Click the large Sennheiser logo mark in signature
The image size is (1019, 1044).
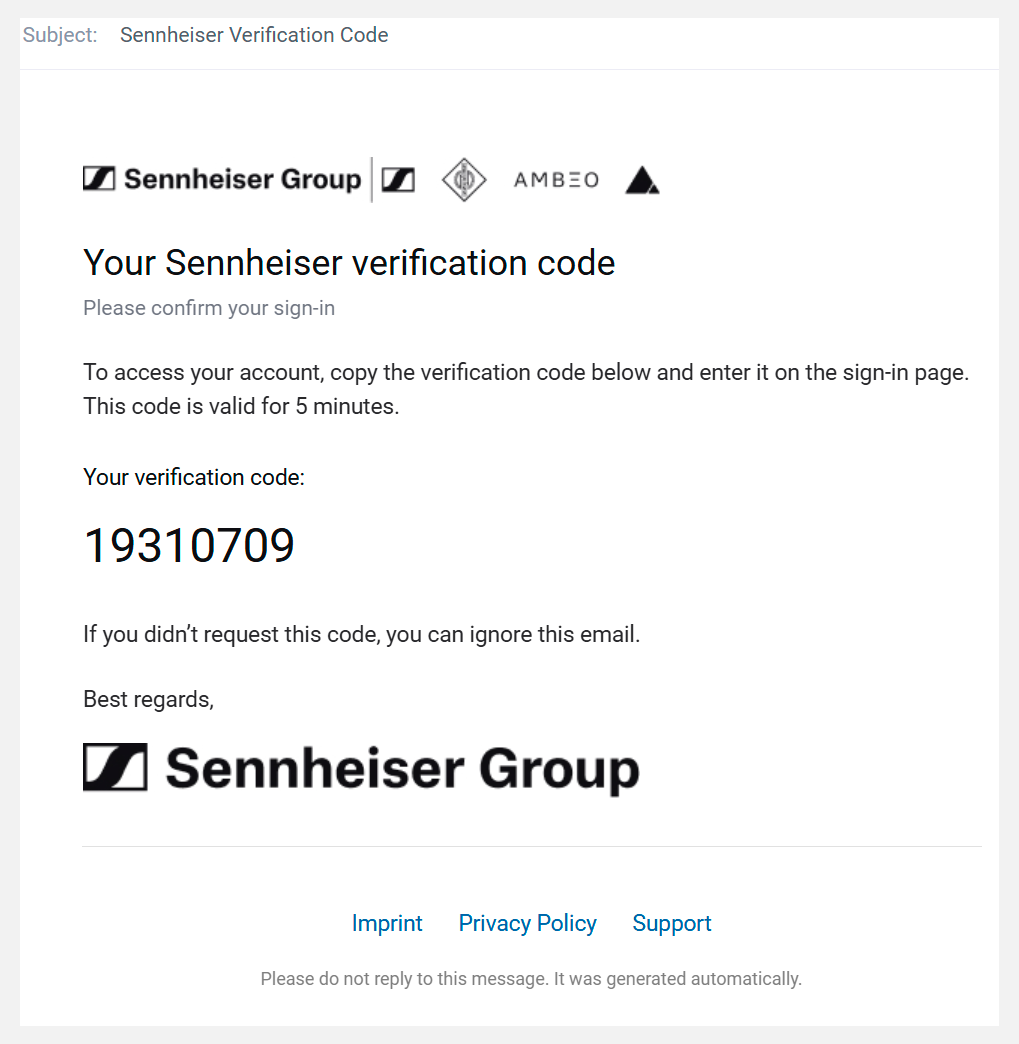tap(115, 768)
